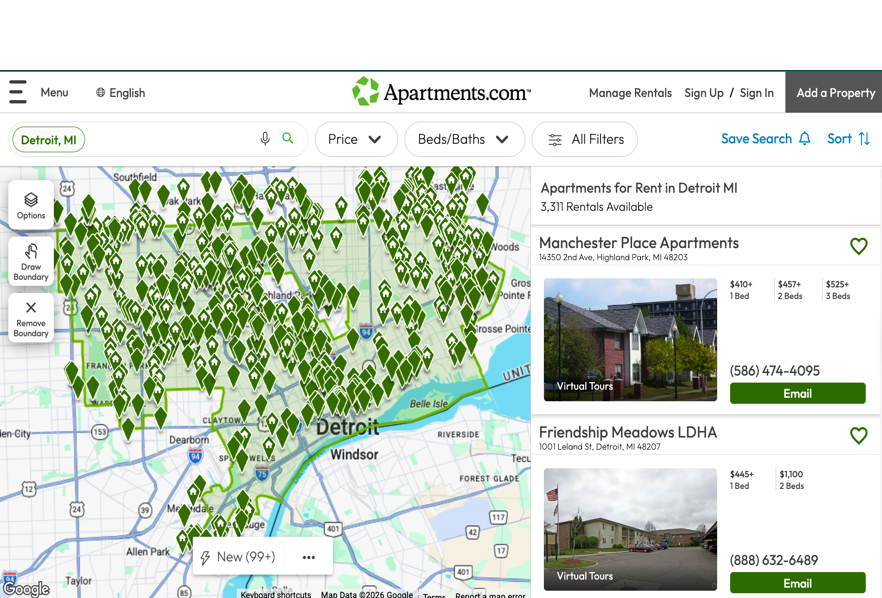The image size is (882, 598).
Task: Expand the Beds/Baths dropdown
Action: [464, 139]
